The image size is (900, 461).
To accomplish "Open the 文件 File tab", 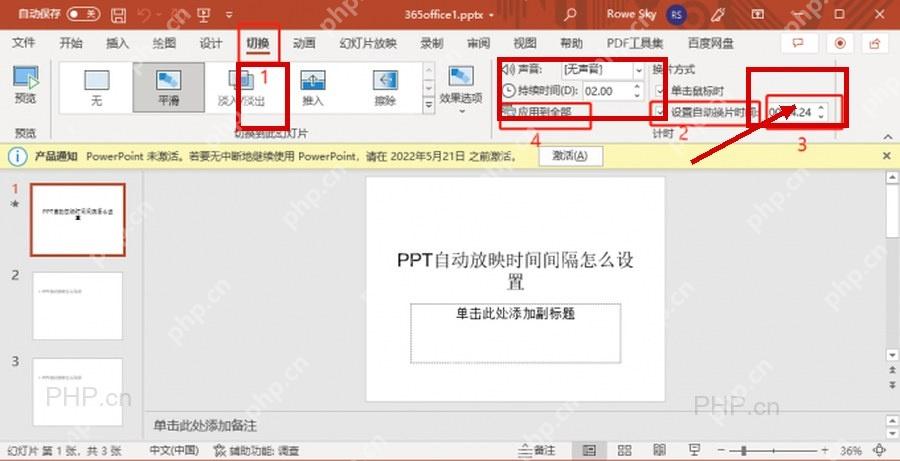I will (x=24, y=43).
